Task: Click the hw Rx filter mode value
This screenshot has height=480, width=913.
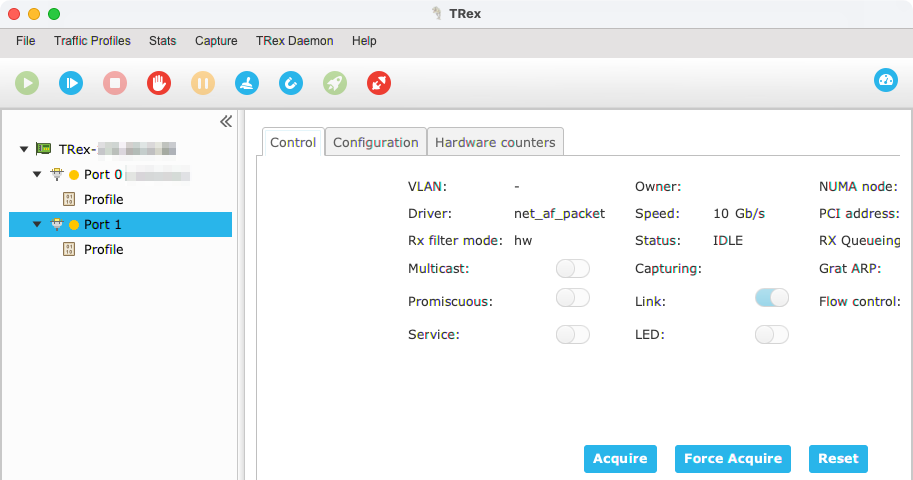Action: click(523, 241)
